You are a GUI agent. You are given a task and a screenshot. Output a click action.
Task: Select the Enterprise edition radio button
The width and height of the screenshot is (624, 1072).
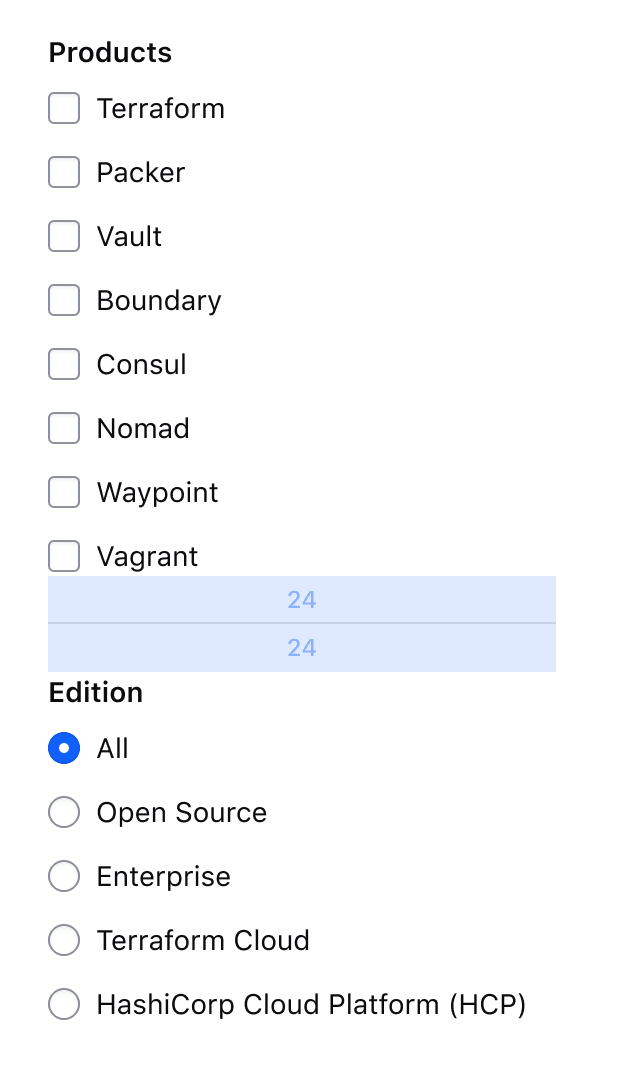tap(63, 876)
